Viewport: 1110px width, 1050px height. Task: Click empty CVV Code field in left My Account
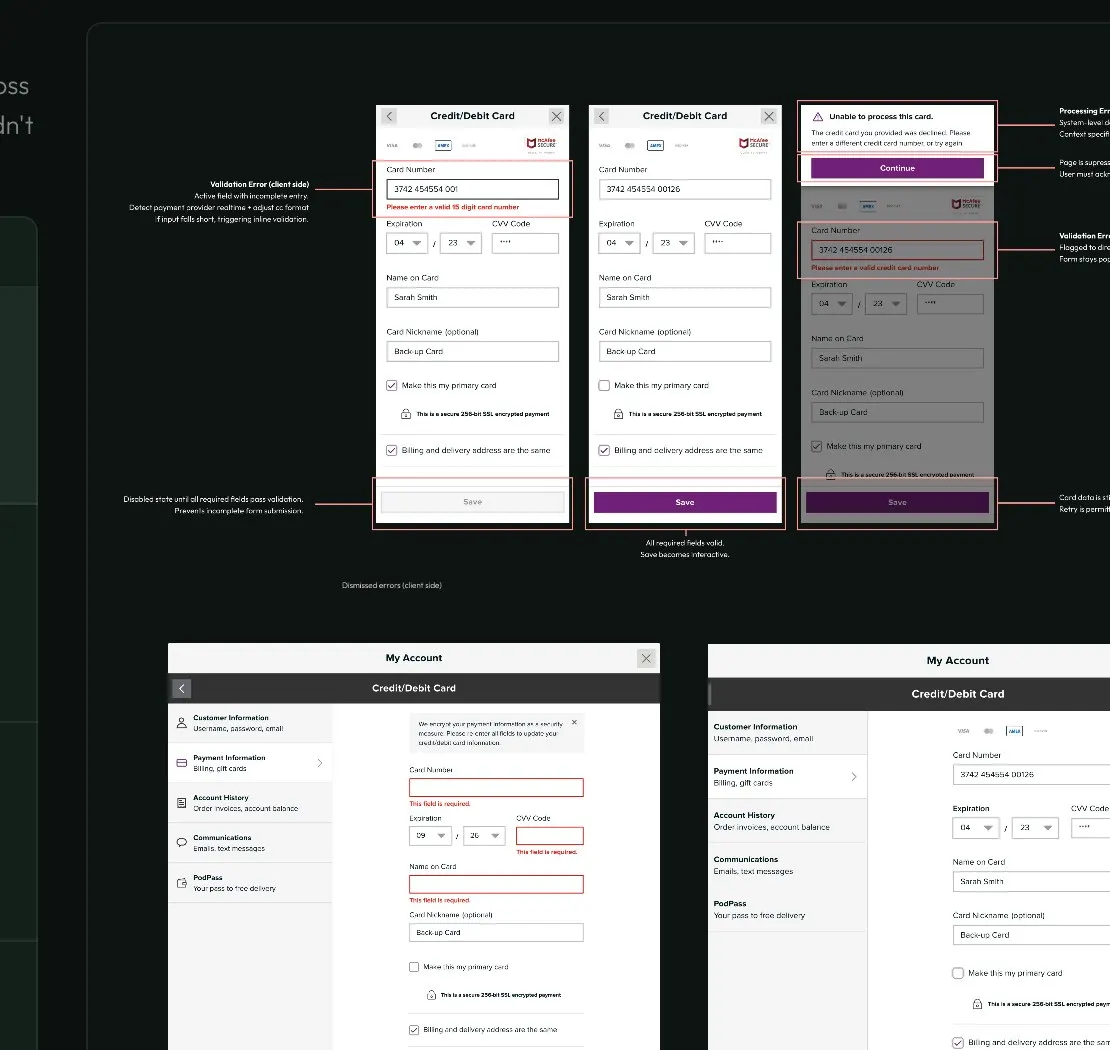pos(550,836)
